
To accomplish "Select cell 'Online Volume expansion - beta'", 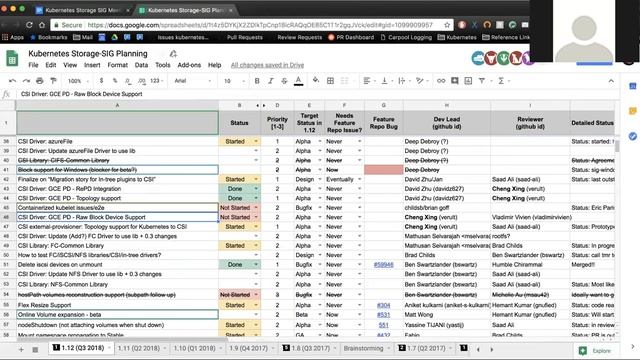I will (x=117, y=315).
